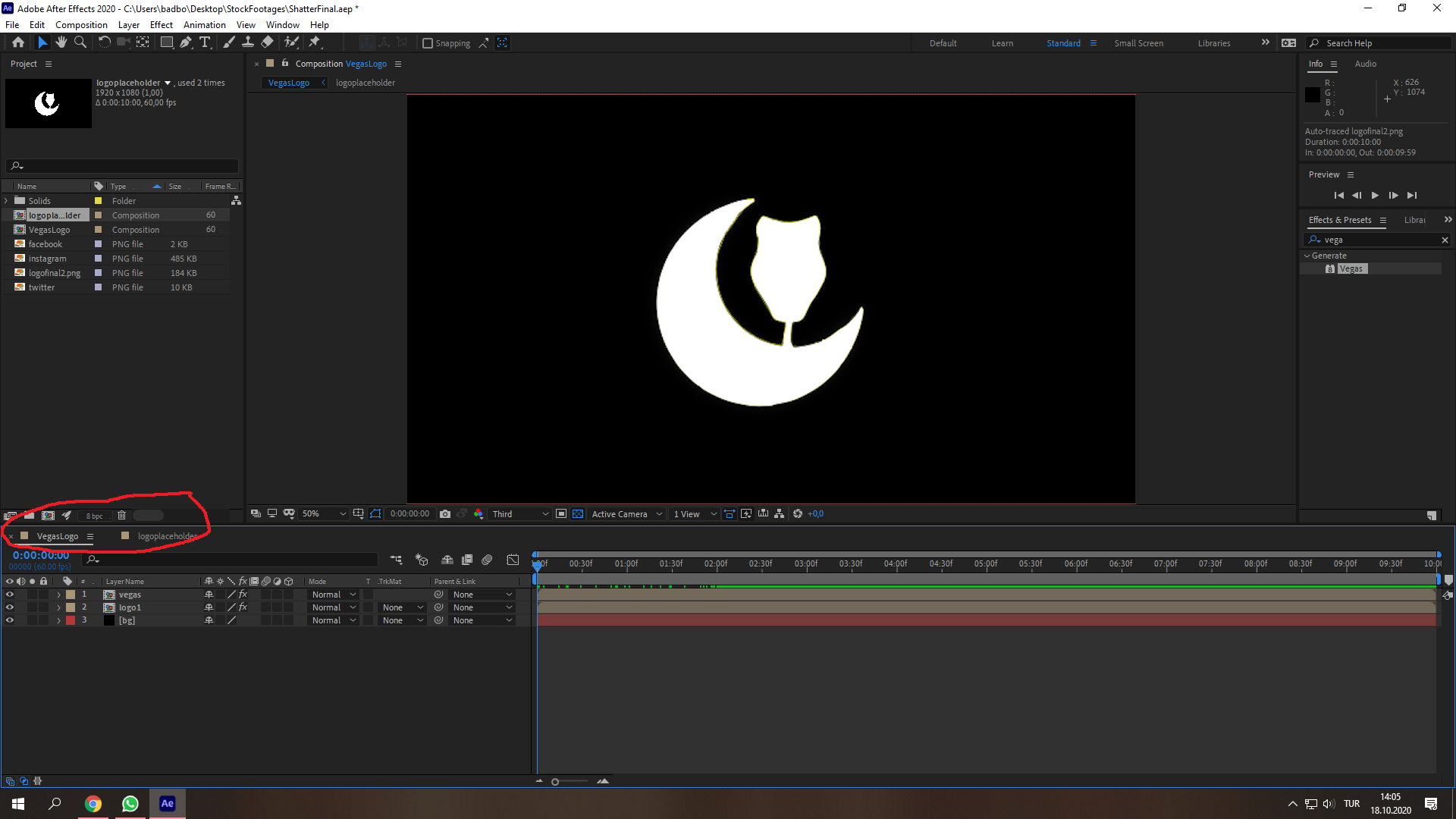This screenshot has height=819, width=1456.
Task: Open the graph editor for the timeline
Action: click(513, 560)
